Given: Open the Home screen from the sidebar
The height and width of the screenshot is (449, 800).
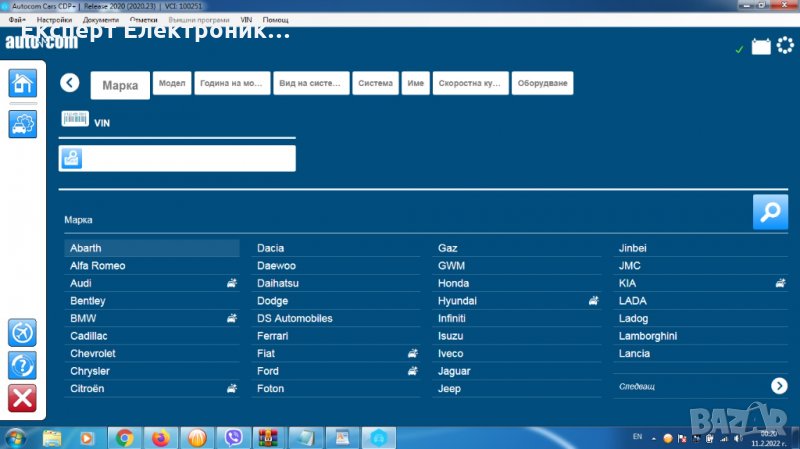Looking at the screenshot, I should [22, 83].
